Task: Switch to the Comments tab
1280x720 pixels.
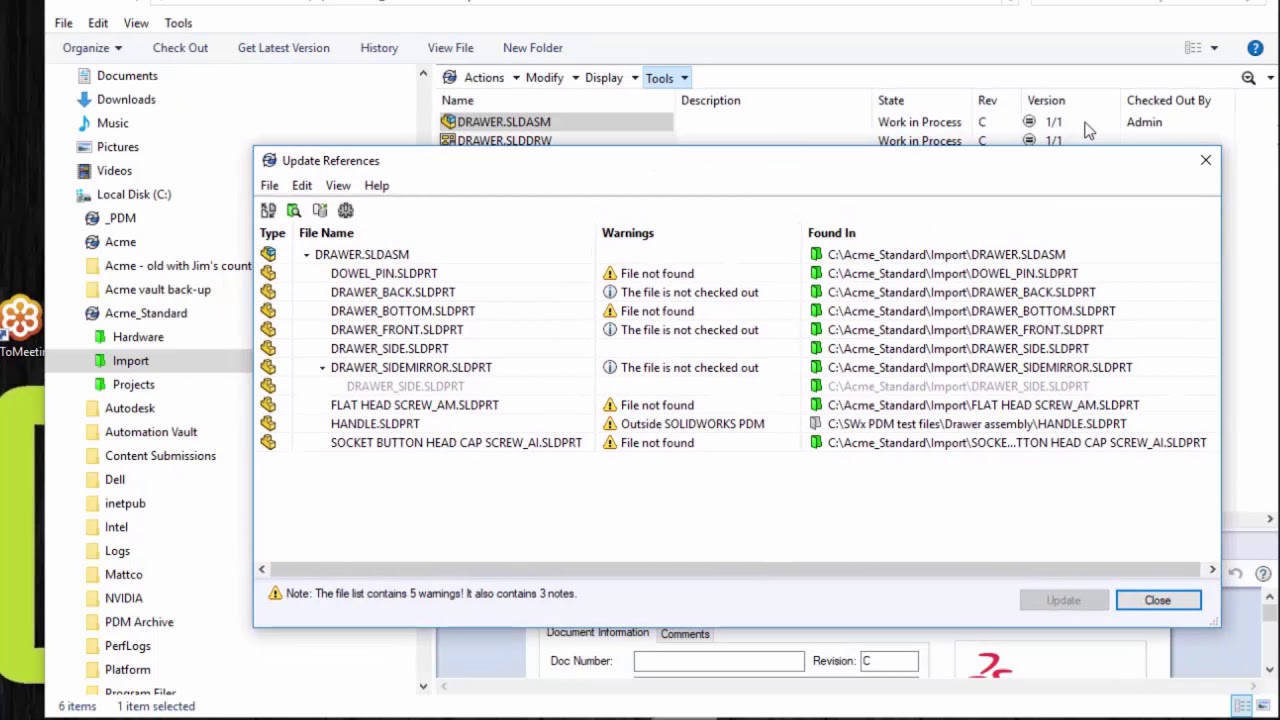Action: 685,634
